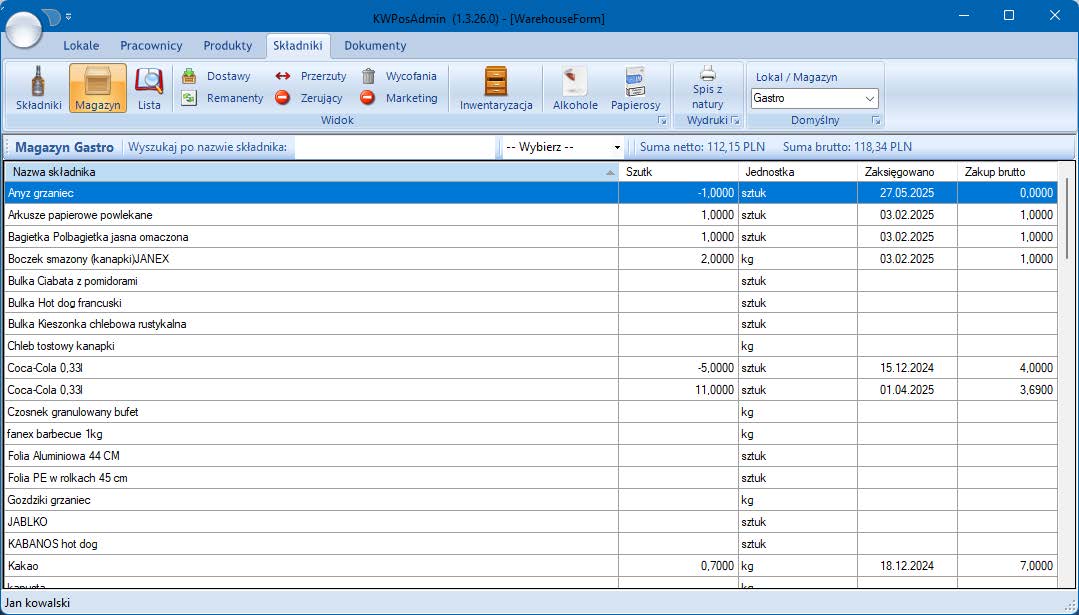Select the Magazyn warehouse box icon

(97, 88)
